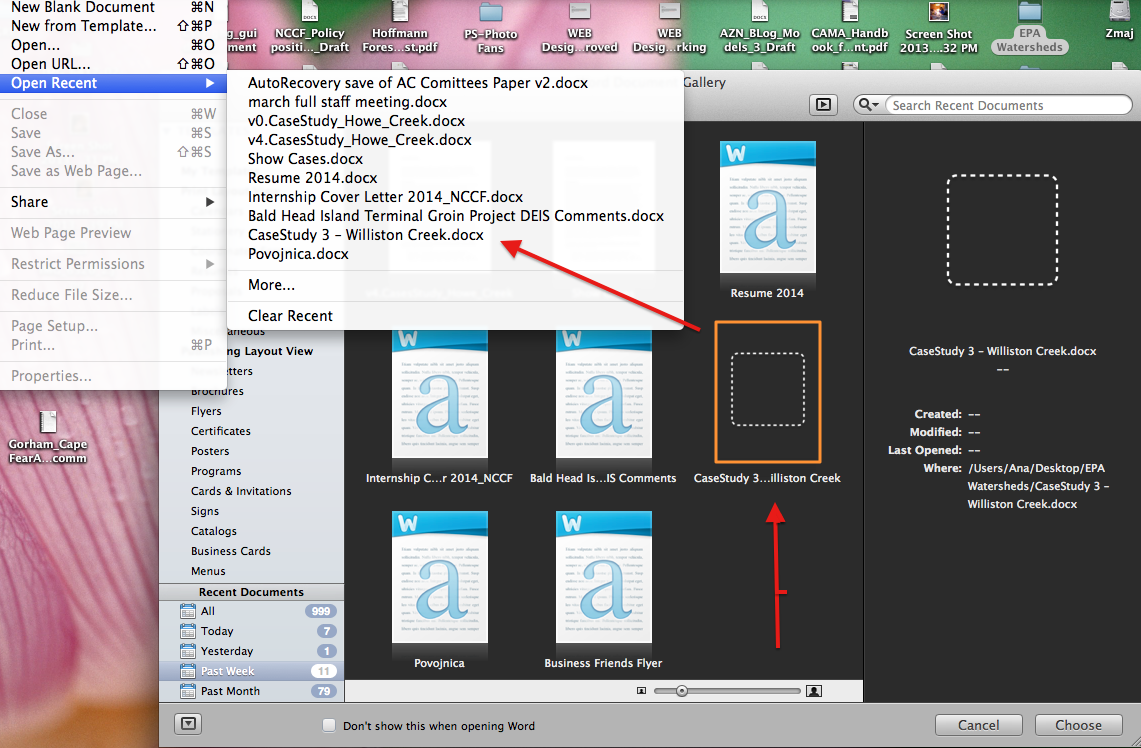Select the Programs template category
The image size is (1141, 748).
click(216, 471)
